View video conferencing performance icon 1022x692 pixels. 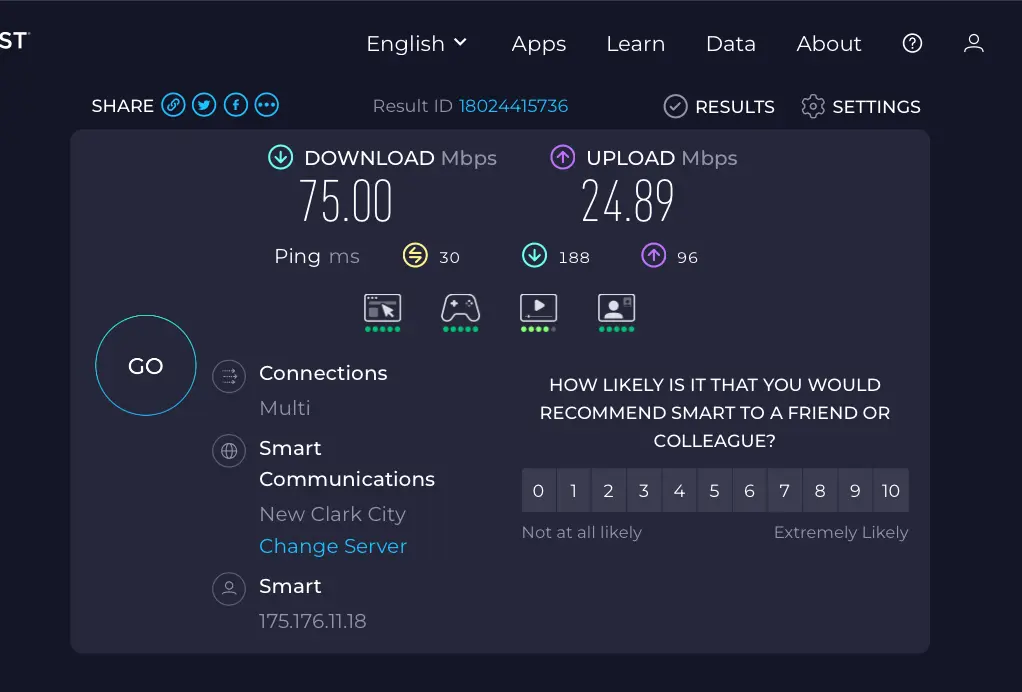617,313
